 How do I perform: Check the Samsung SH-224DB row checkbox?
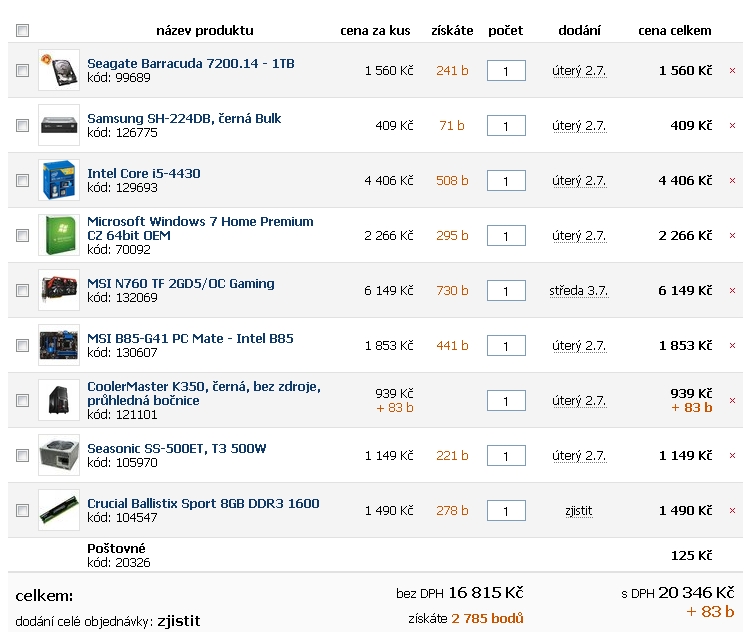pyautogui.click(x=22, y=125)
